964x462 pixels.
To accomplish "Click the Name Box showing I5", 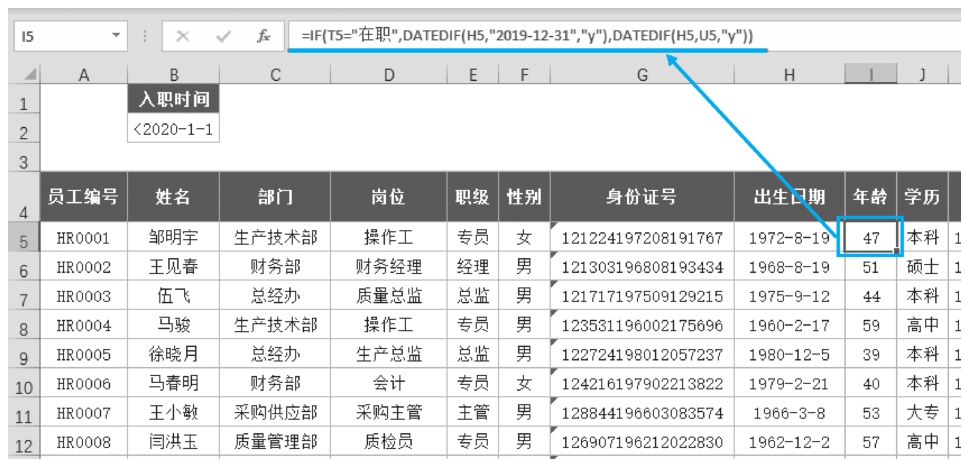I will (60, 36).
